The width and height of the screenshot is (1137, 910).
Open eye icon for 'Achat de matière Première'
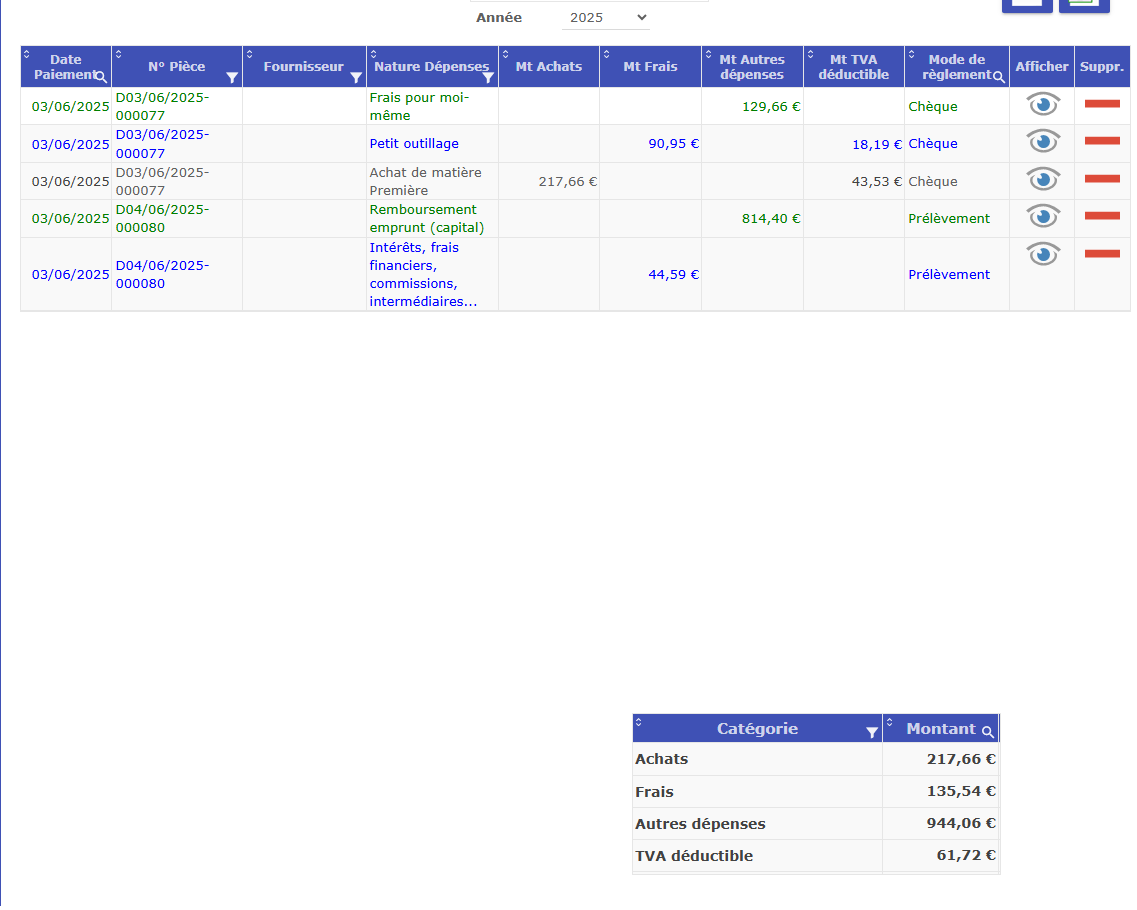[x=1042, y=180]
